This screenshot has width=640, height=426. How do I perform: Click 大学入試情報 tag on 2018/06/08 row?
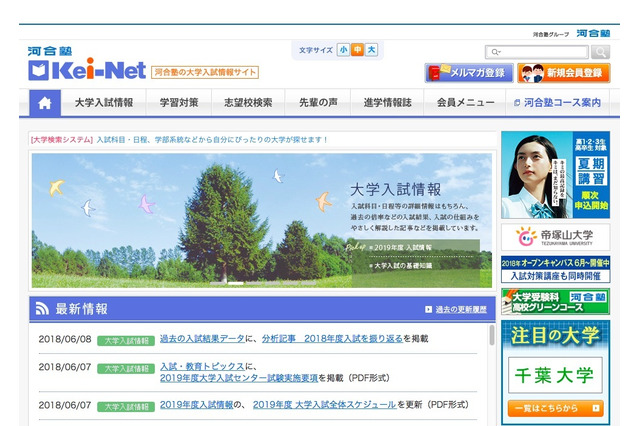126,341
